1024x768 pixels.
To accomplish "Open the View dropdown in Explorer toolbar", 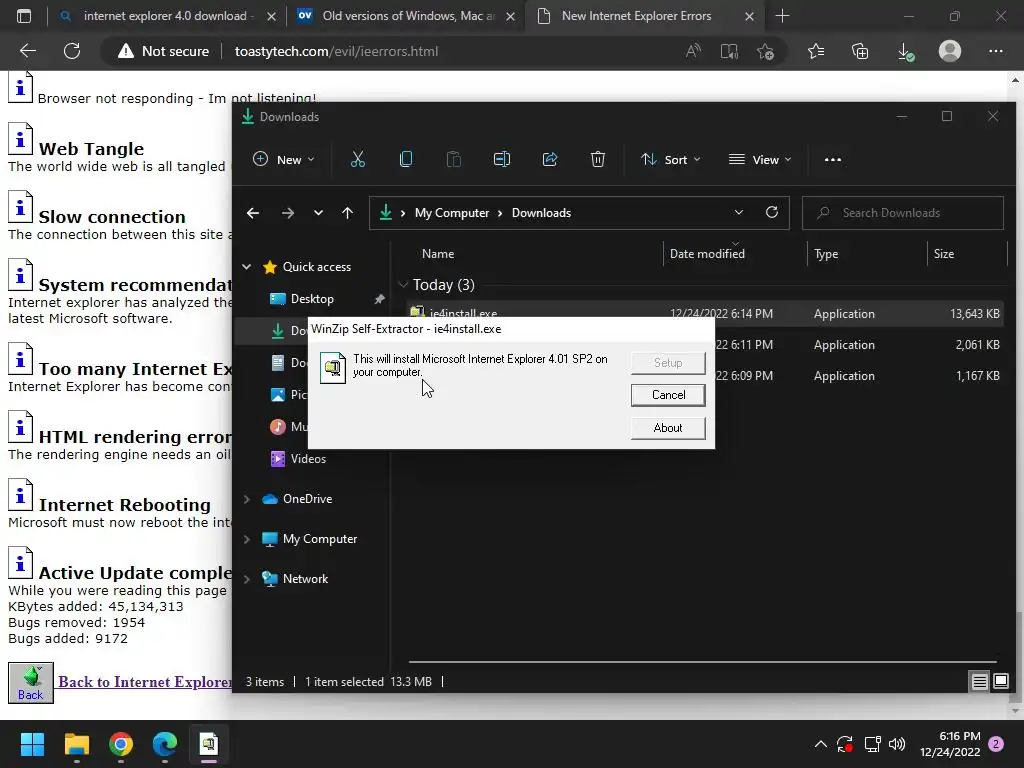I will coord(760,159).
